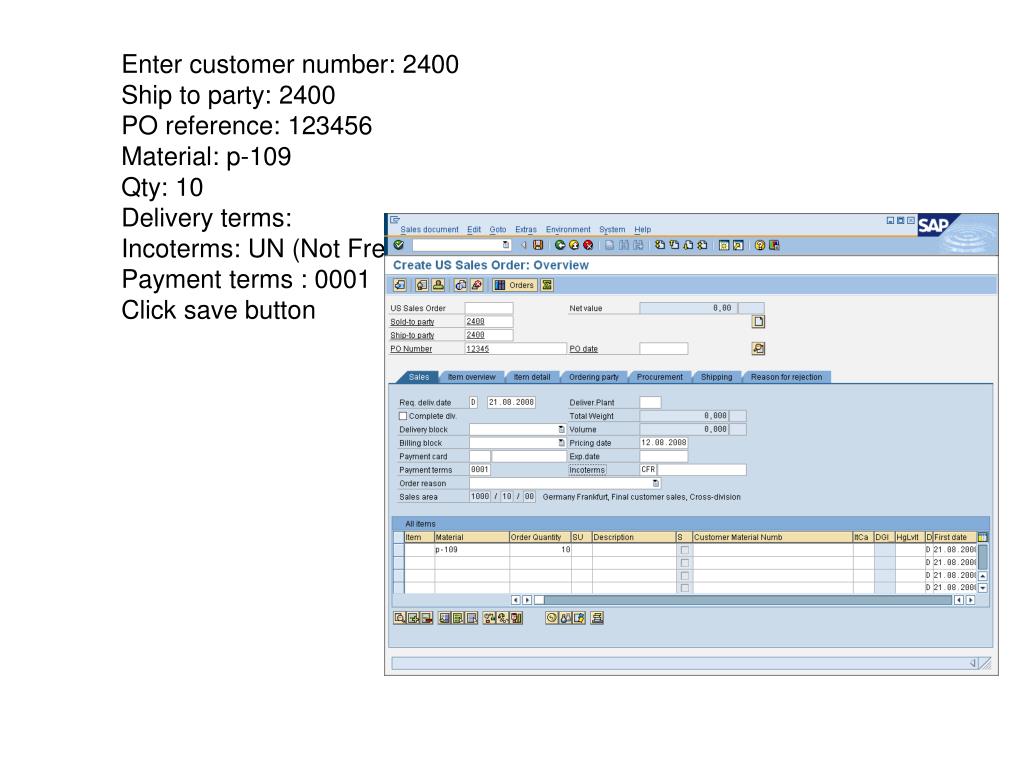Click the Ship-to party label link

(412, 335)
